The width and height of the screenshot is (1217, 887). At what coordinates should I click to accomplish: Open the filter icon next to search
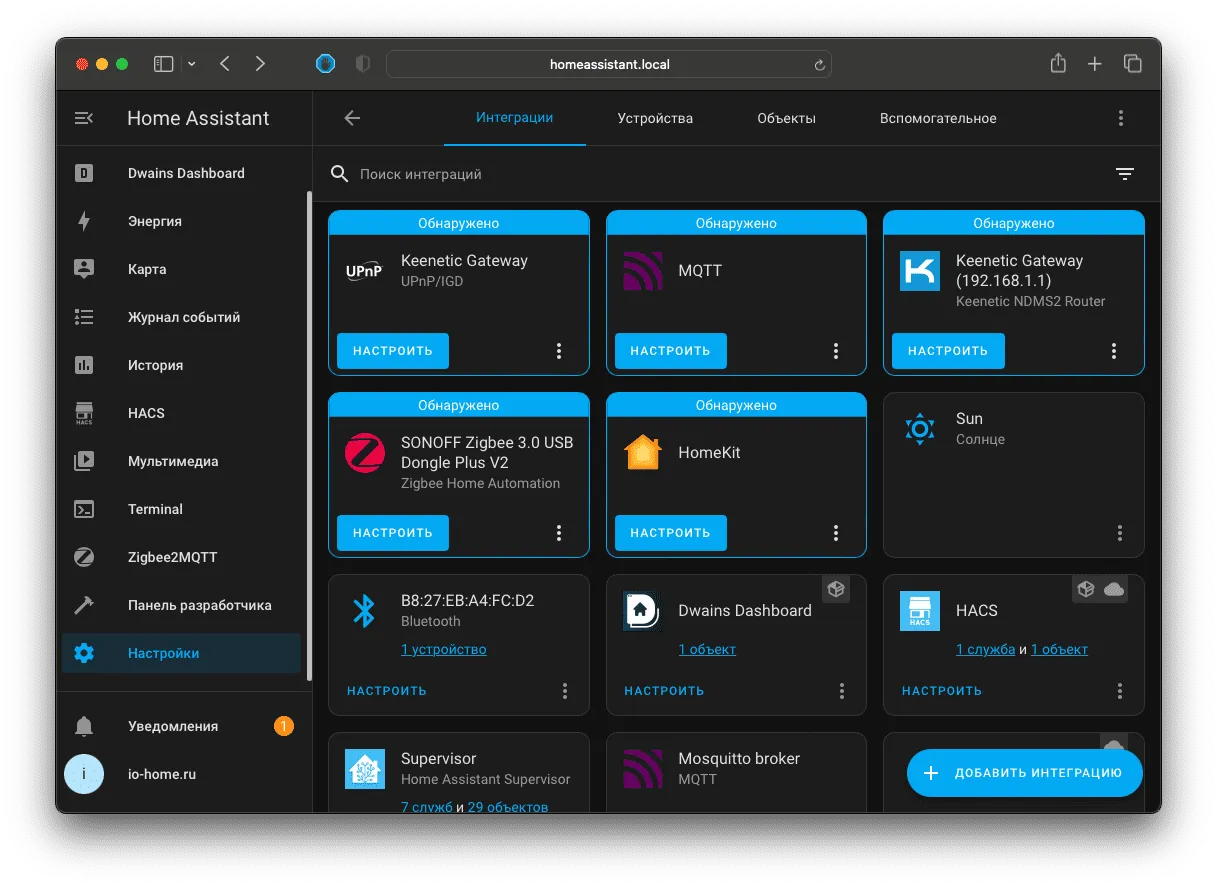click(x=1125, y=174)
